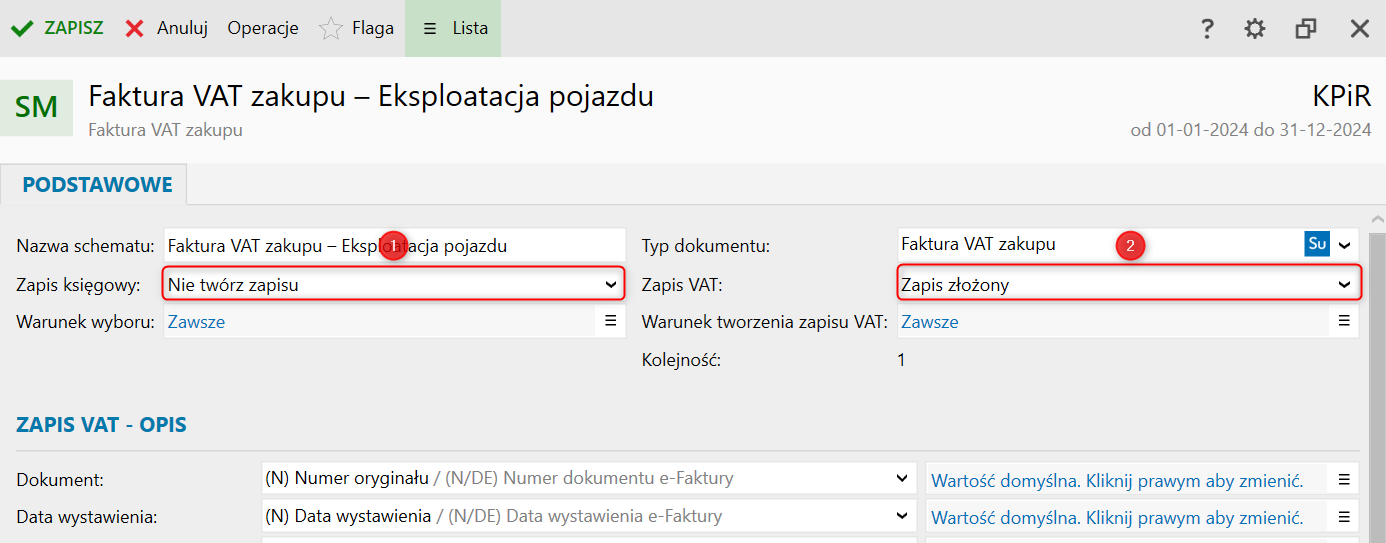
Task: Click the Lista toolbar button
Action: 453,28
